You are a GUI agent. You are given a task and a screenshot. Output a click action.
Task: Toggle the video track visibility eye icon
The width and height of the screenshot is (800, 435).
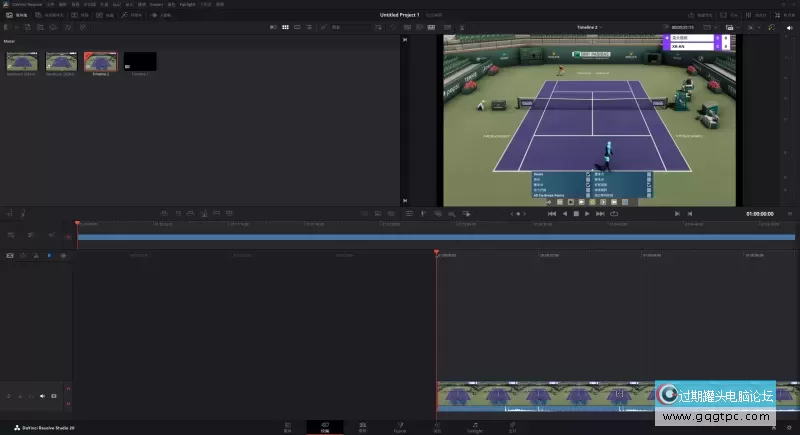tap(62, 256)
